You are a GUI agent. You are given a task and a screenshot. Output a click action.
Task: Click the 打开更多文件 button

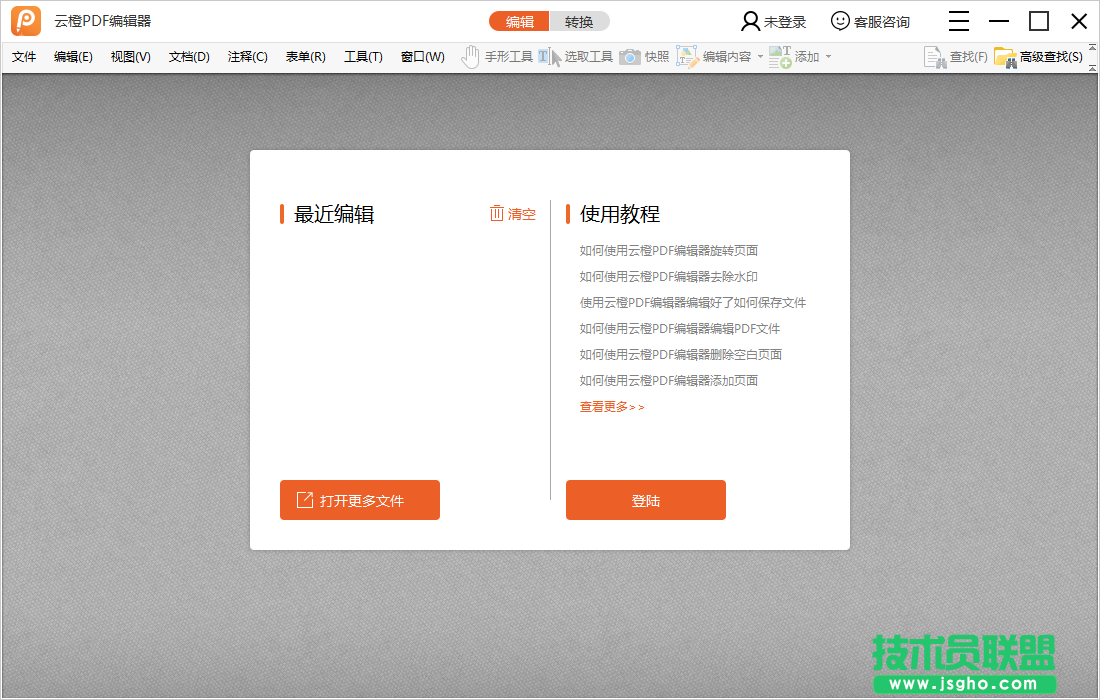[359, 500]
